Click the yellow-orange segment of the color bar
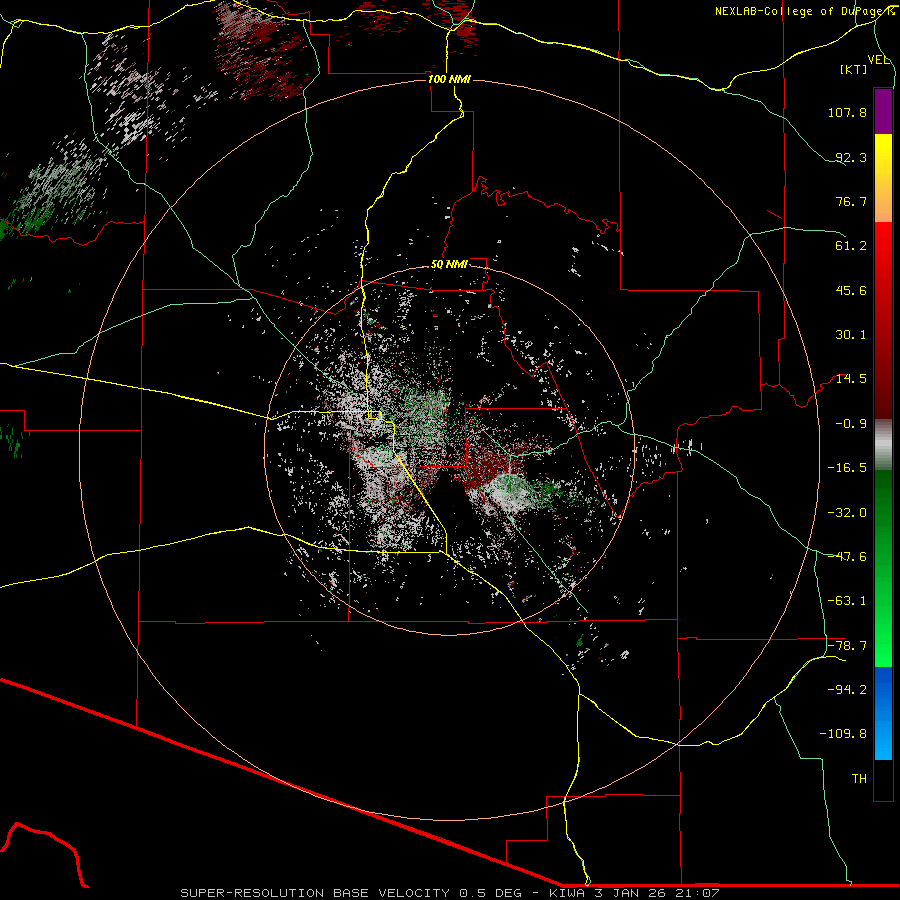 [x=883, y=178]
